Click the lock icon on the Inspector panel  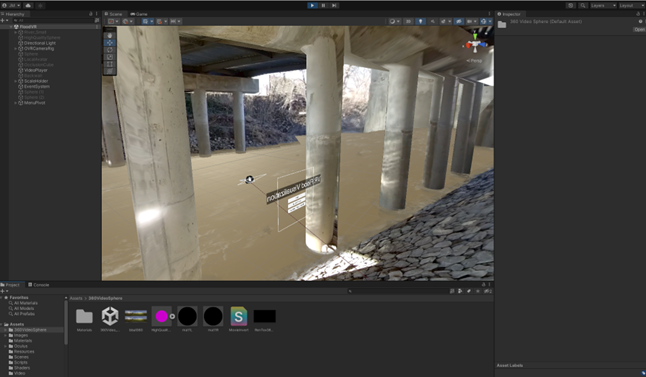click(x=638, y=14)
